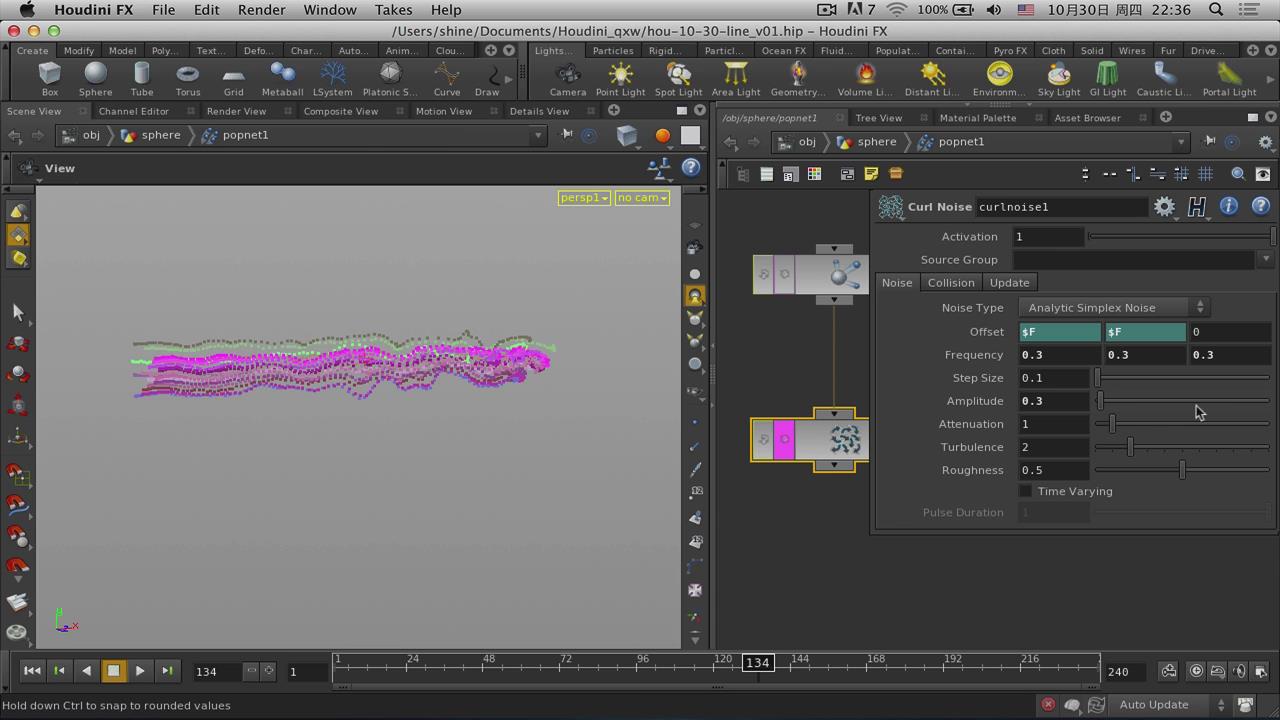Switch to the Update parameter tab
1280x720 pixels.
click(x=1009, y=283)
